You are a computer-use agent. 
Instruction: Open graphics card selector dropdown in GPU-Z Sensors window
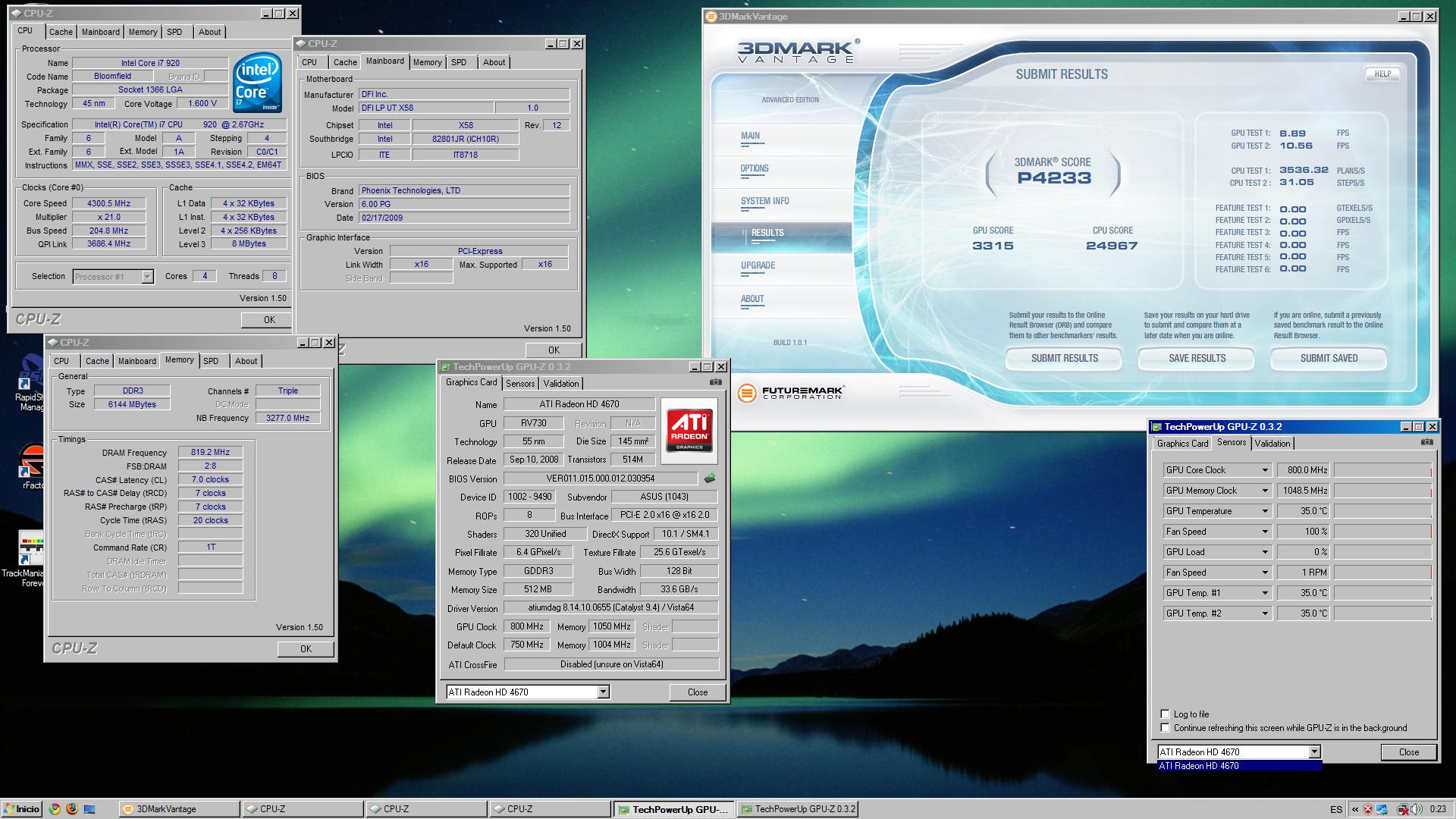click(1314, 752)
